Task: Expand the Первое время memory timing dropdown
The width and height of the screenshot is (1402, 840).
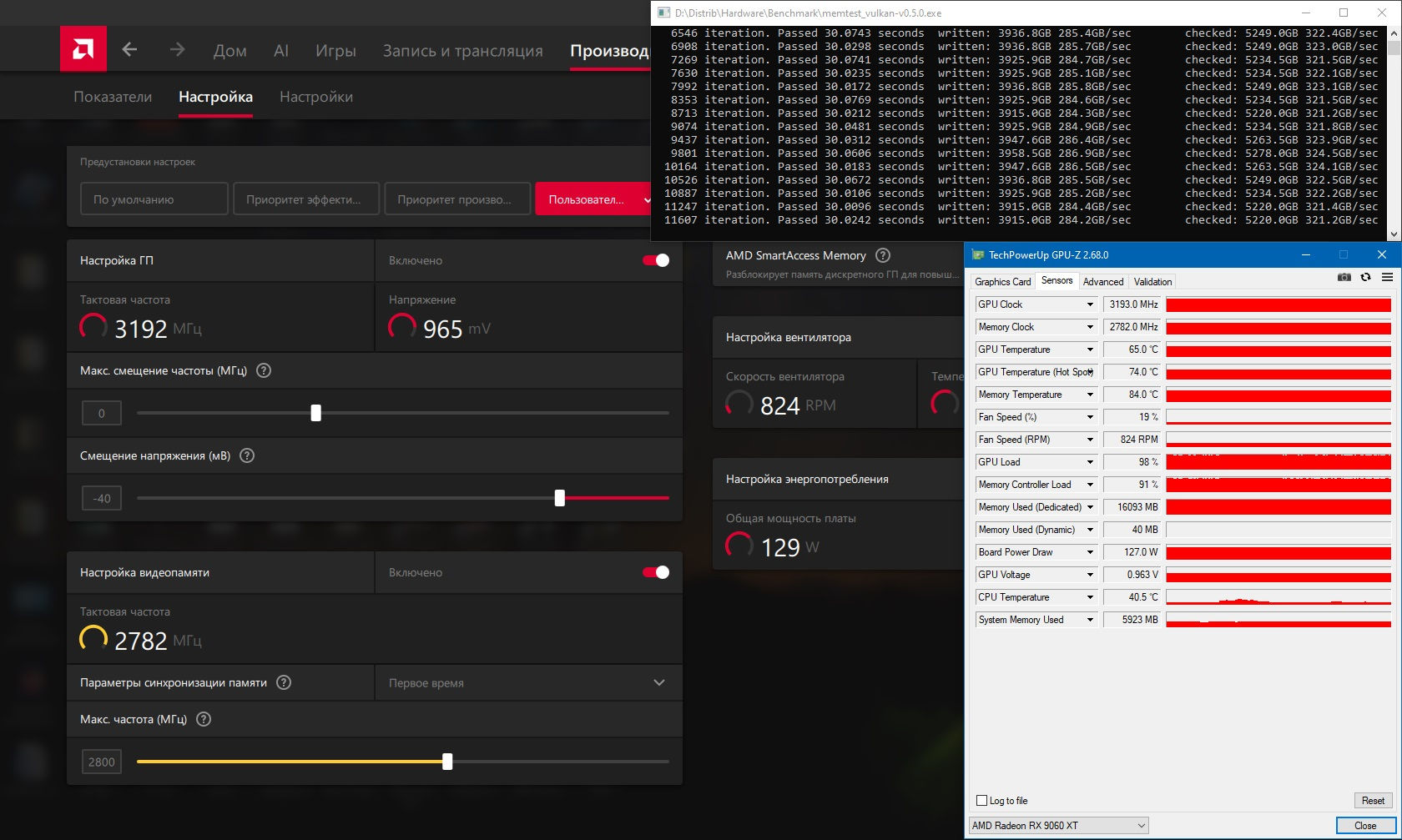Action: (x=528, y=682)
